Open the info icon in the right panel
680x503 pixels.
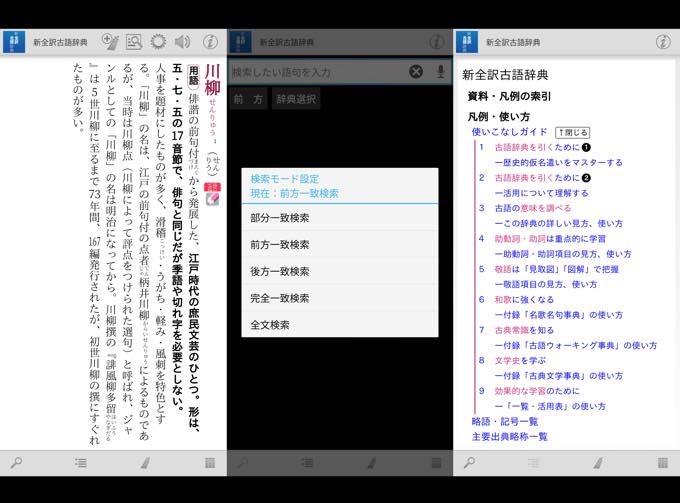(x=663, y=42)
